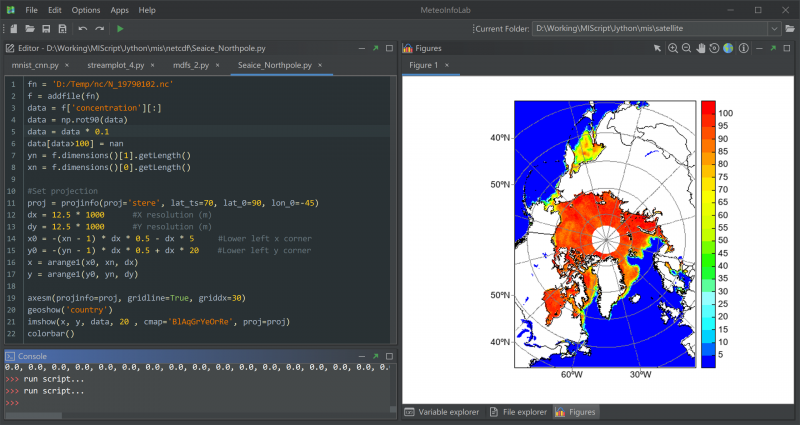
Task: Click the New File toolbar icon
Action: click(13, 29)
